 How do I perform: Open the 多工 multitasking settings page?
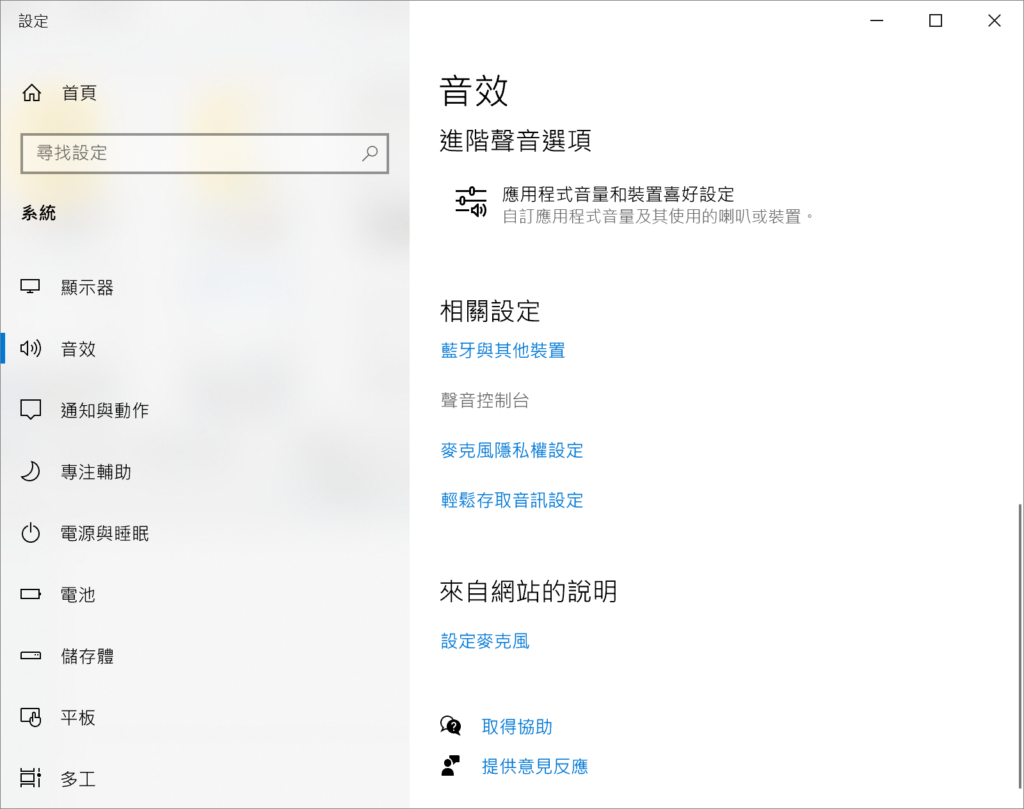[78, 778]
